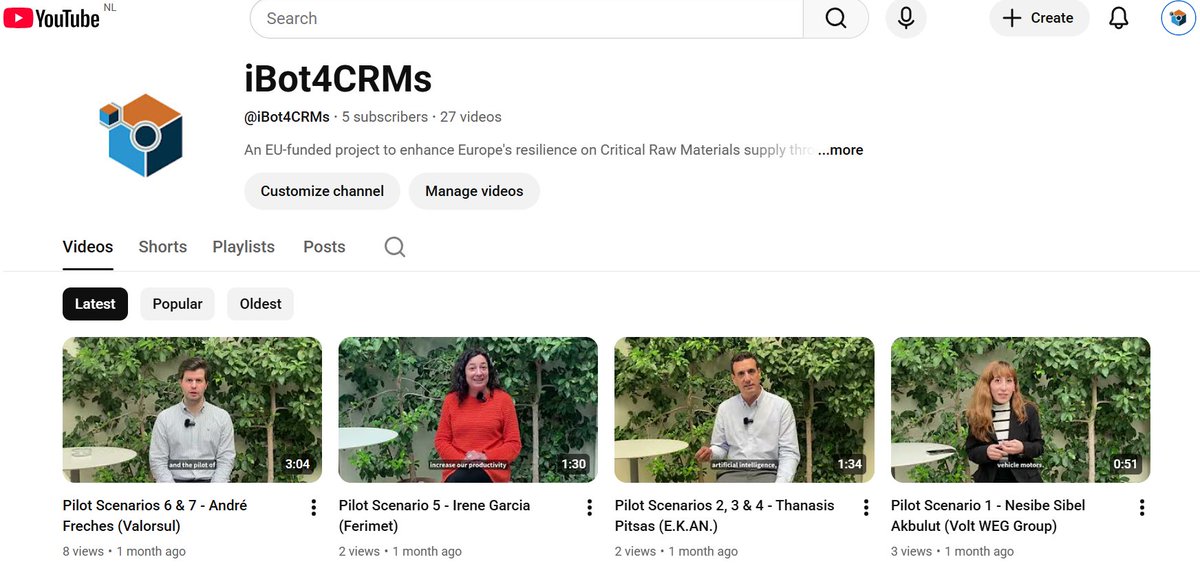1200x577 pixels.
Task: Click into the Search input field
Action: click(527, 18)
